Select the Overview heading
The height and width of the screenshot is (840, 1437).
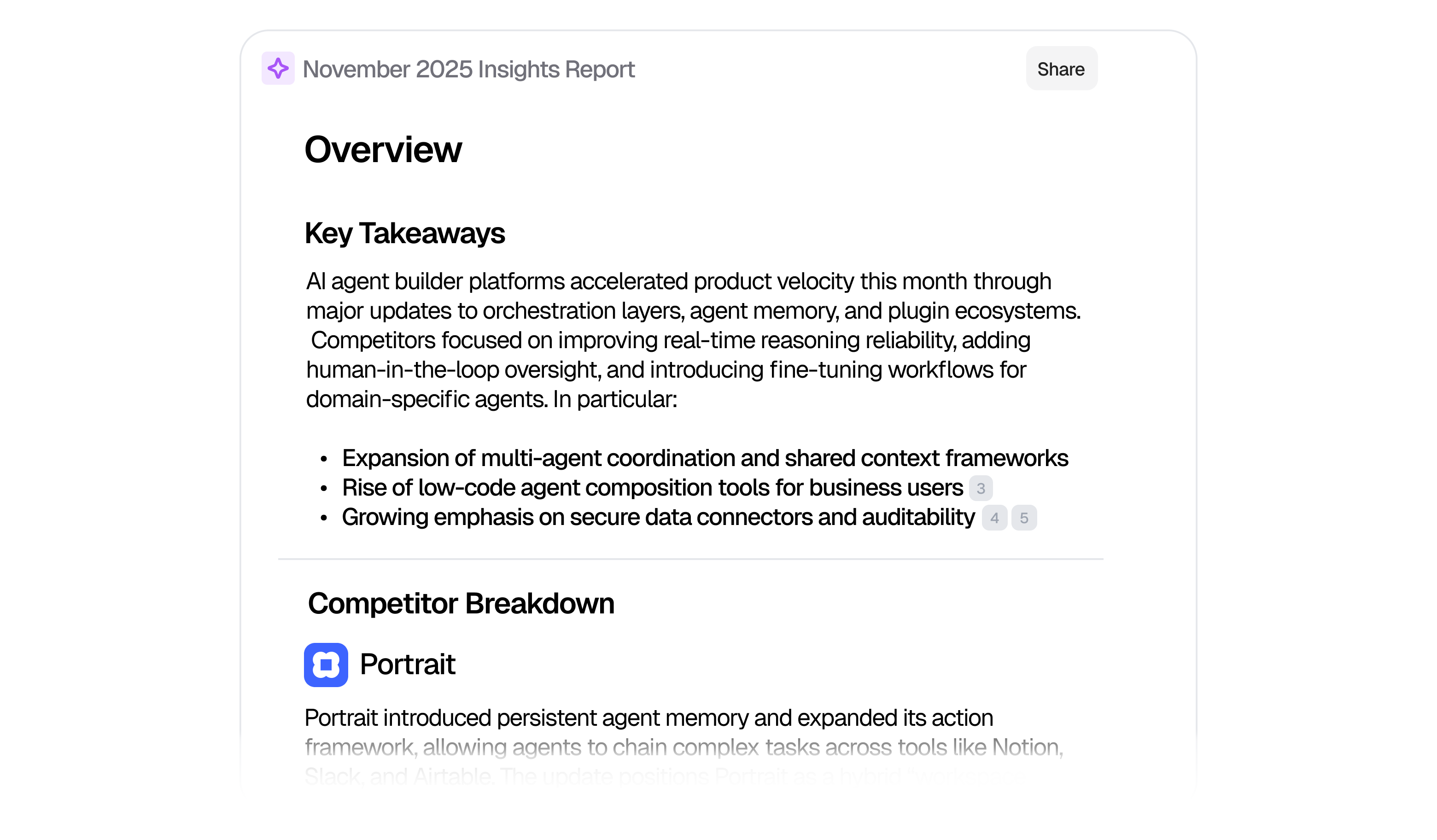point(383,151)
